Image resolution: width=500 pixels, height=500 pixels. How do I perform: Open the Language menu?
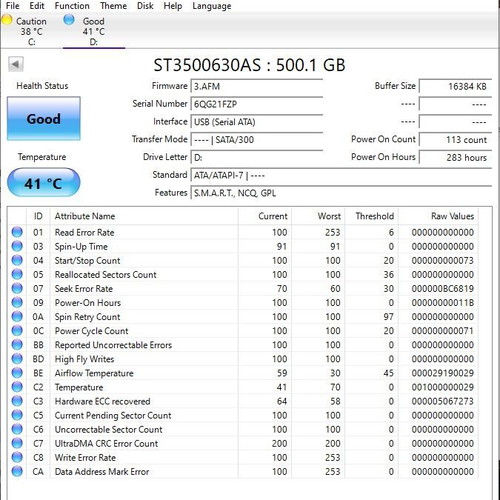tap(212, 6)
